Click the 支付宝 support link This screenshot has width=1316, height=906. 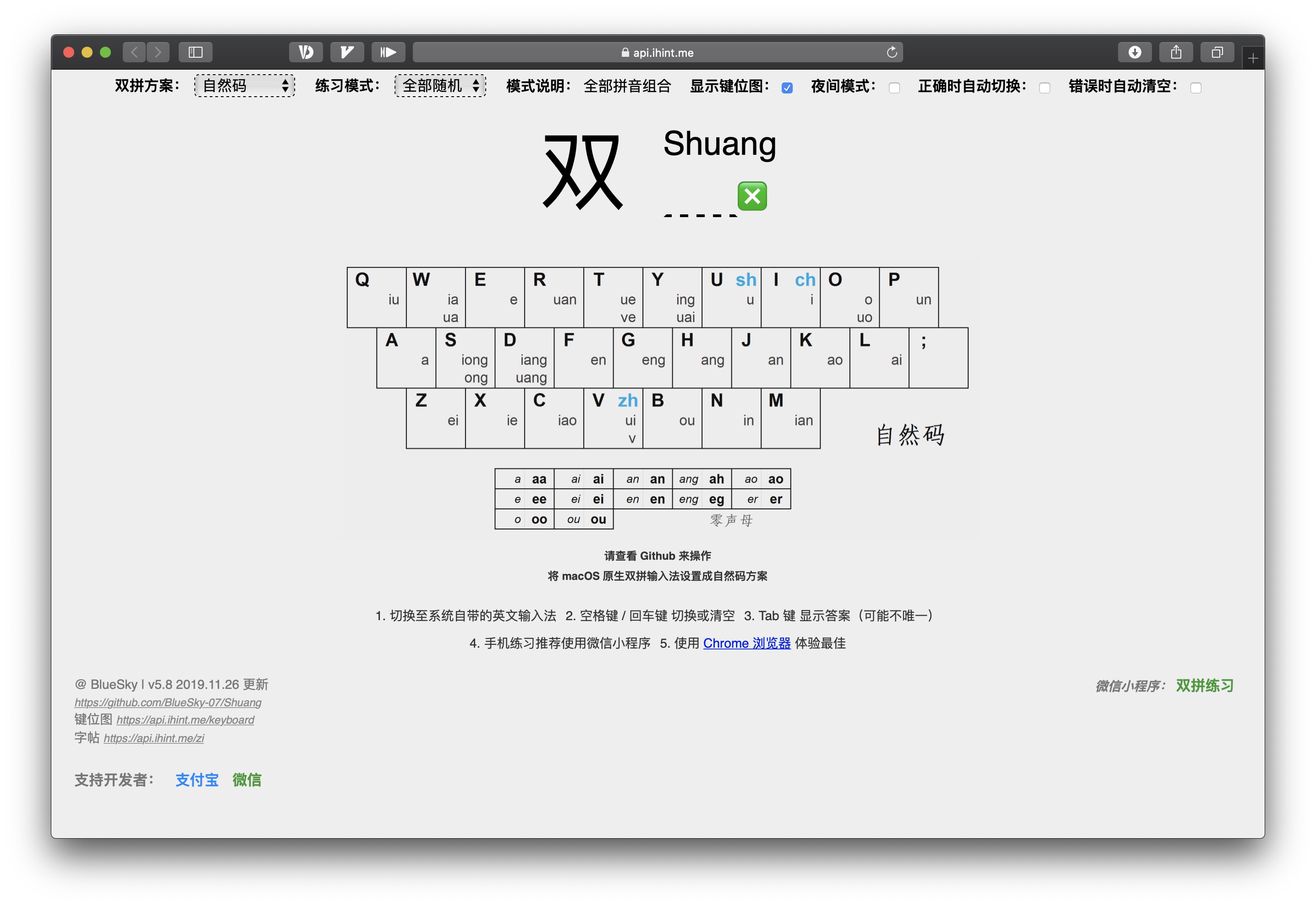click(197, 780)
